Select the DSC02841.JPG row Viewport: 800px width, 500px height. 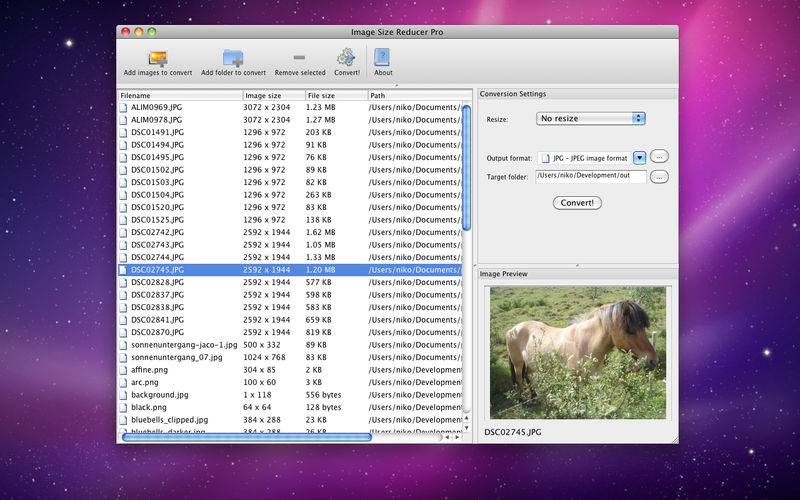[x=290, y=320]
